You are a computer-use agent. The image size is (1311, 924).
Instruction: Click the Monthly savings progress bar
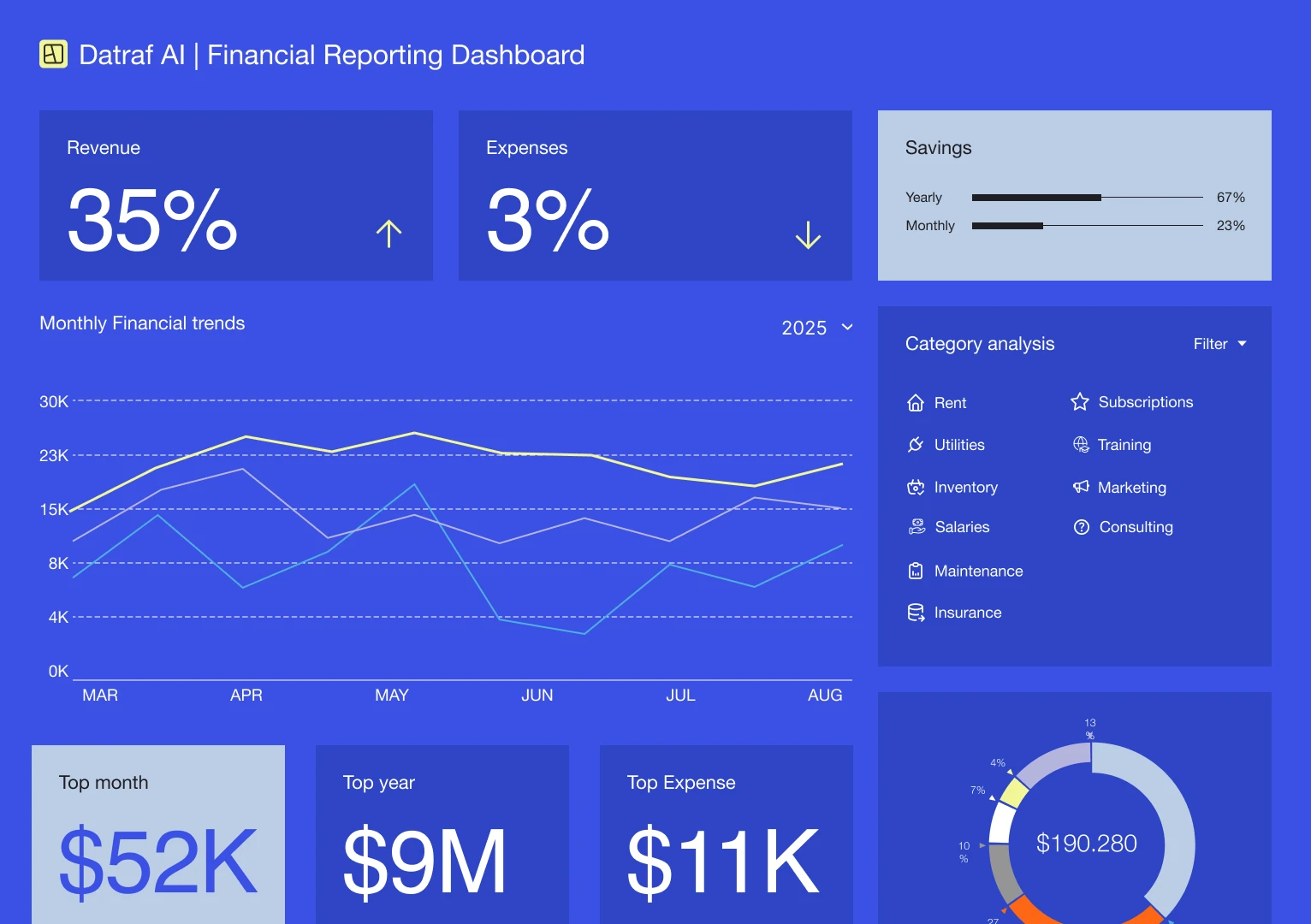(x=1087, y=226)
